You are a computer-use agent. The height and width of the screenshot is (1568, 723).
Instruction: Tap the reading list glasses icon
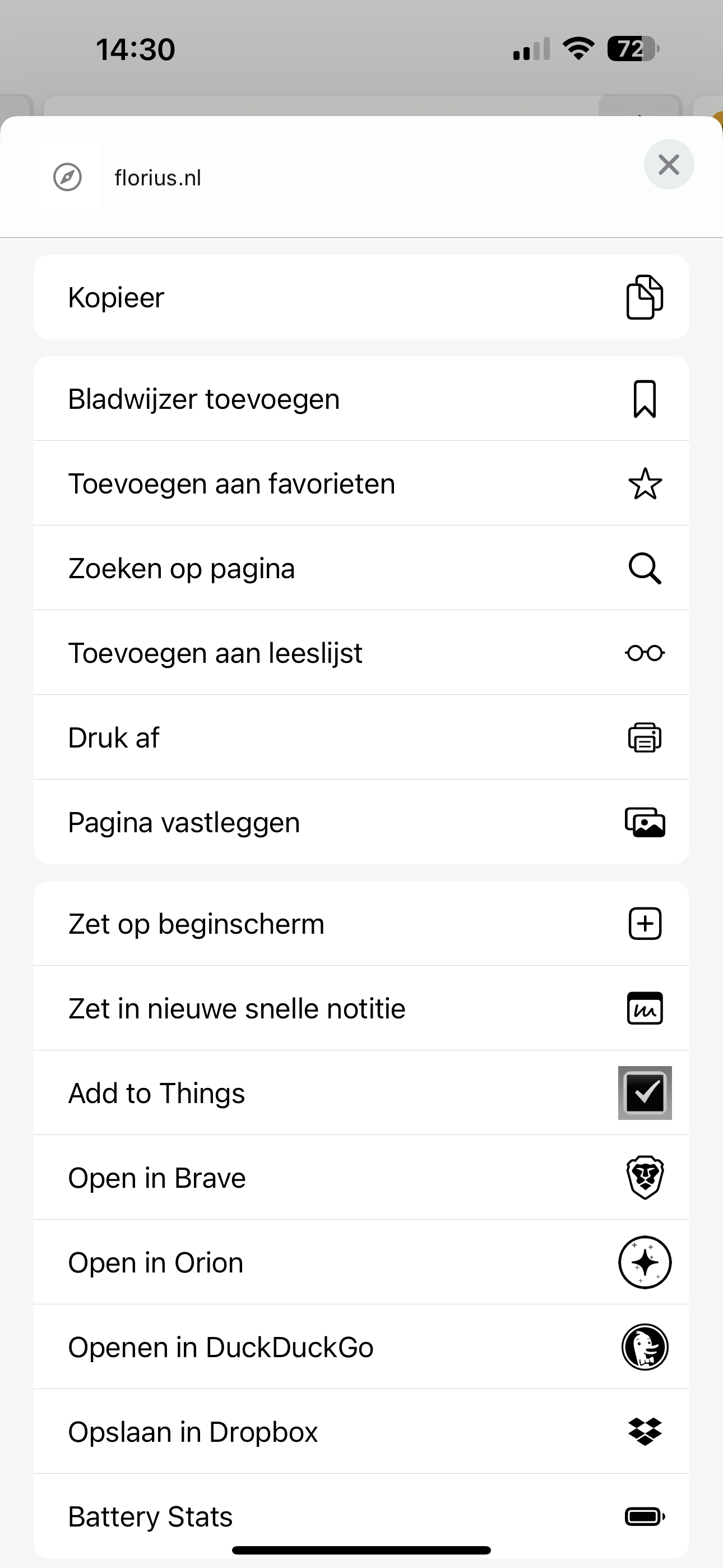tap(645, 653)
